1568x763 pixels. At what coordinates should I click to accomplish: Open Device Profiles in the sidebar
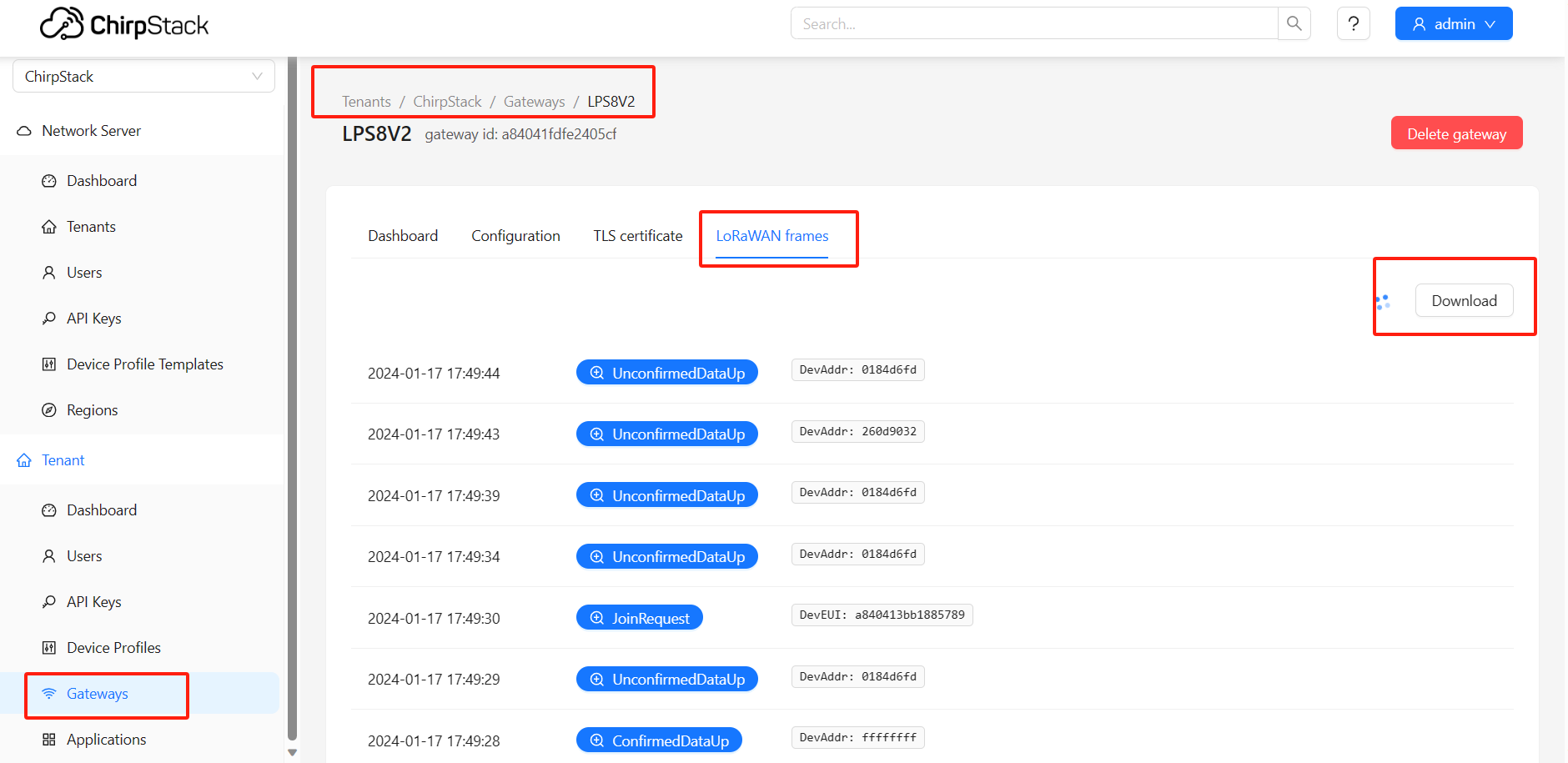coord(113,648)
